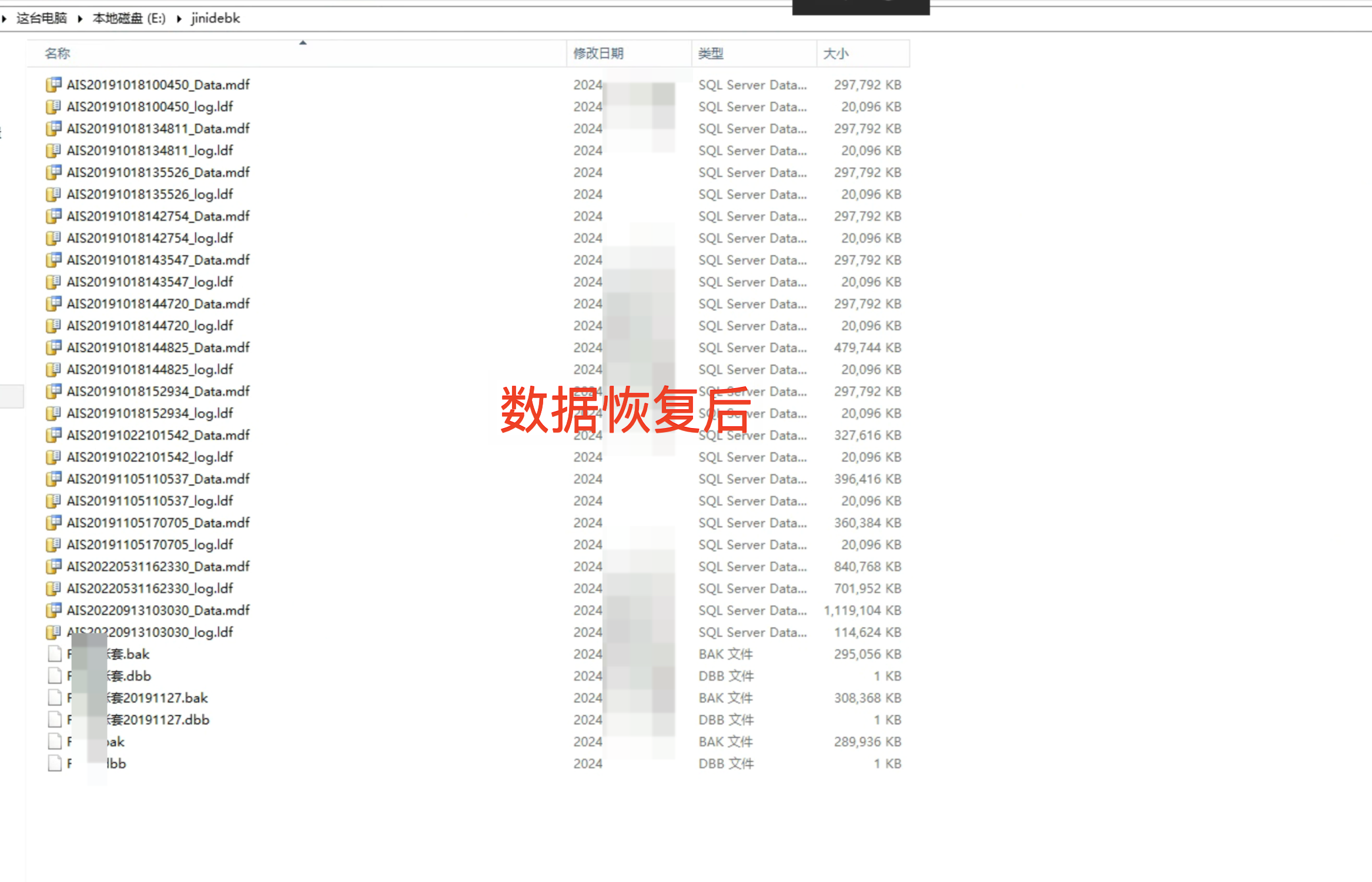1372x882 pixels.
Task: Click blank file icon of 20191127.bak
Action: point(55,698)
